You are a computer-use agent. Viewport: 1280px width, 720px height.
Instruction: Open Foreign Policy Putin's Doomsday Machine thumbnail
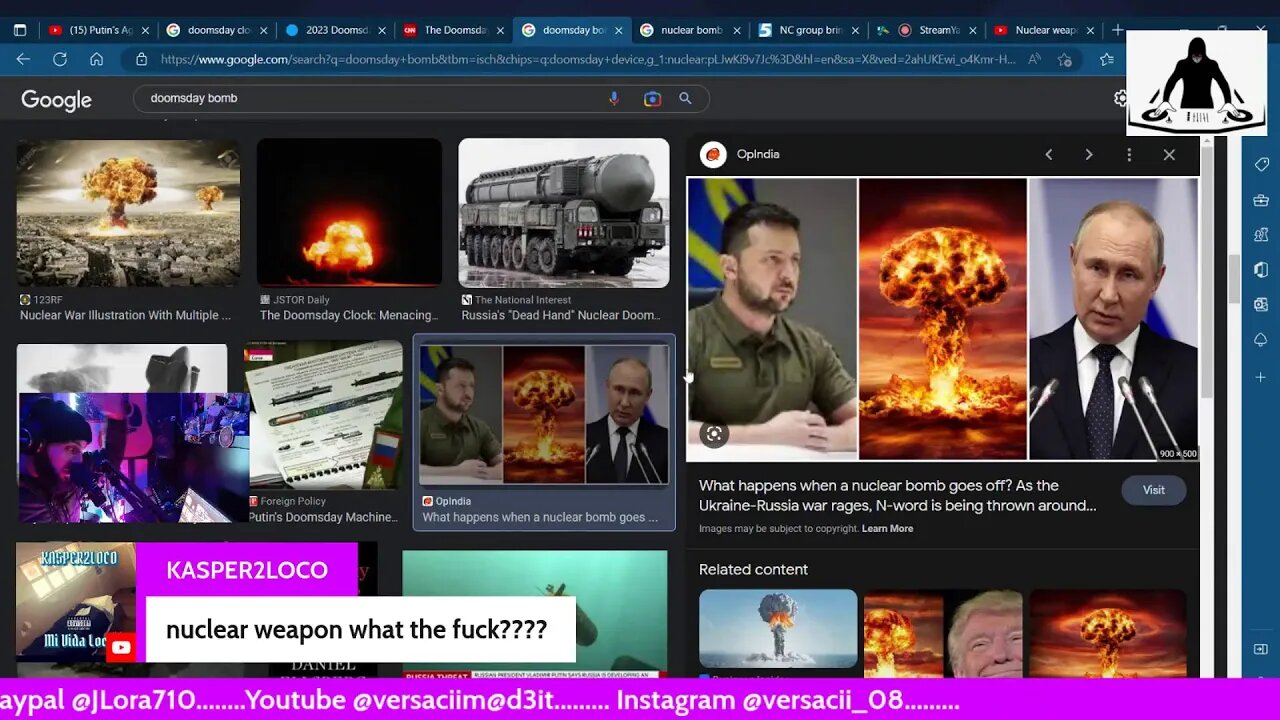[324, 415]
